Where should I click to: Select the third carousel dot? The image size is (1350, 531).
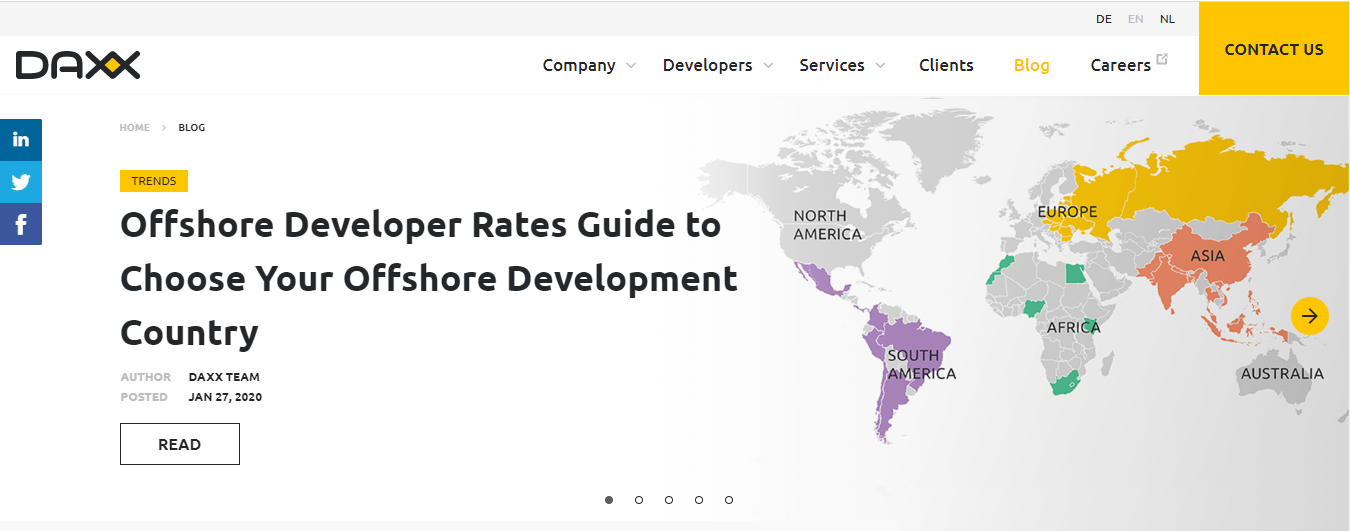click(669, 500)
